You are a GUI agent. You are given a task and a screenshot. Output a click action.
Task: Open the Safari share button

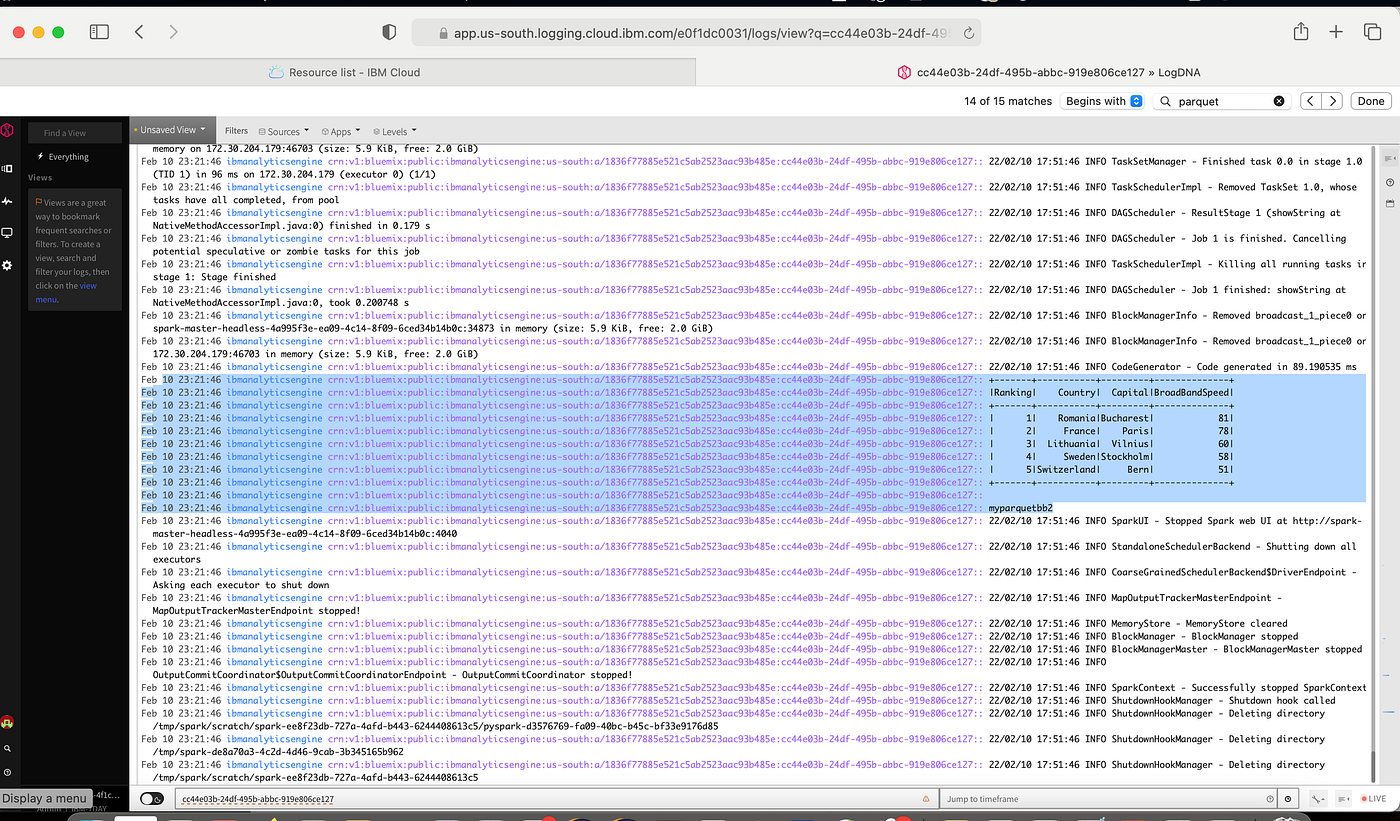tap(1301, 31)
